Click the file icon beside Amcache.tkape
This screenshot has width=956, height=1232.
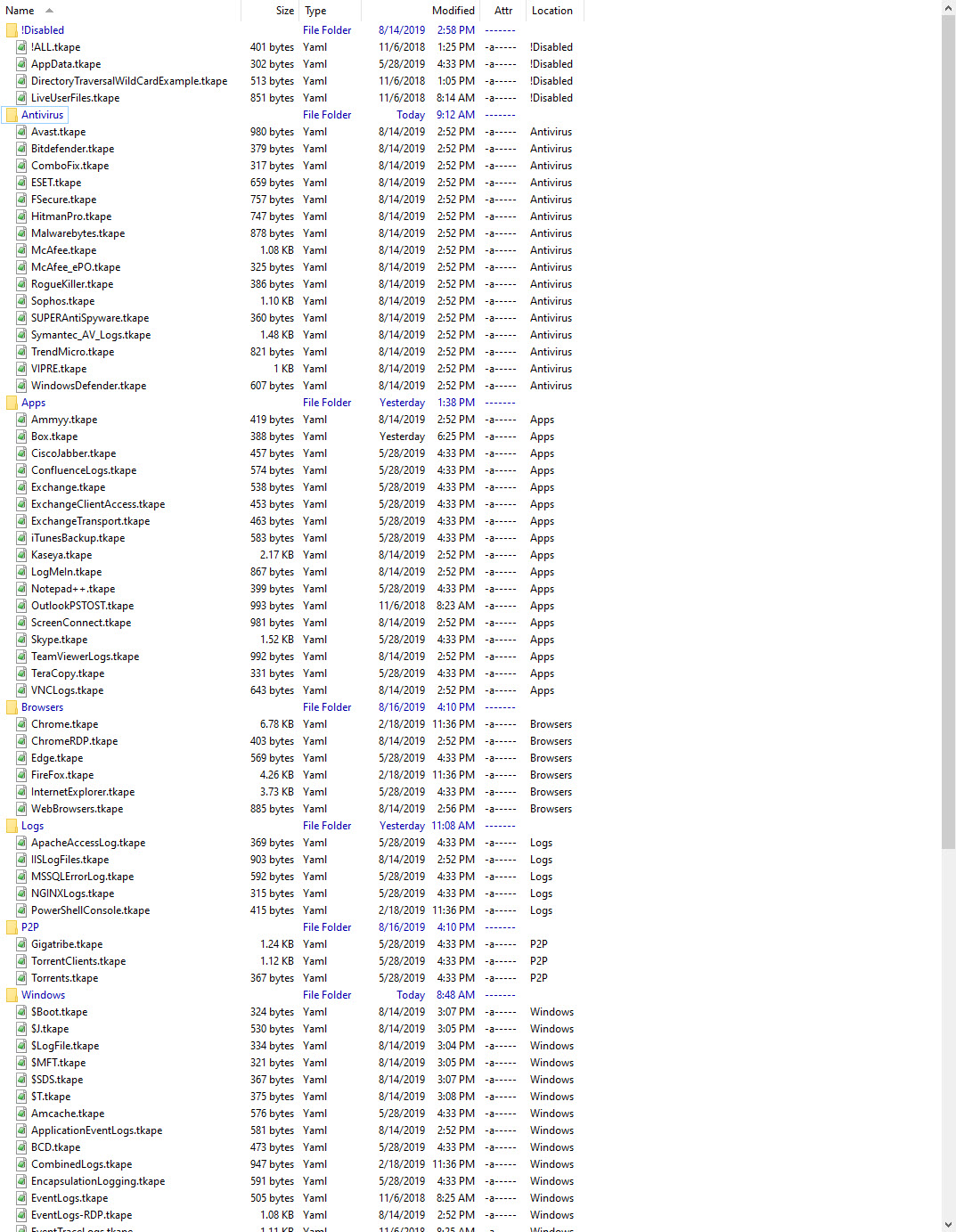point(21,1114)
